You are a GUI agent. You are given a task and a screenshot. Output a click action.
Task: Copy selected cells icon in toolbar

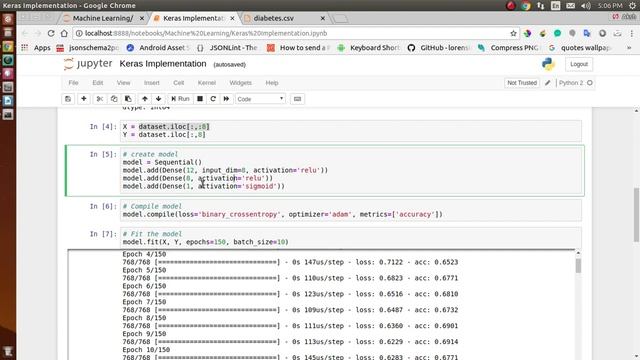click(114, 99)
